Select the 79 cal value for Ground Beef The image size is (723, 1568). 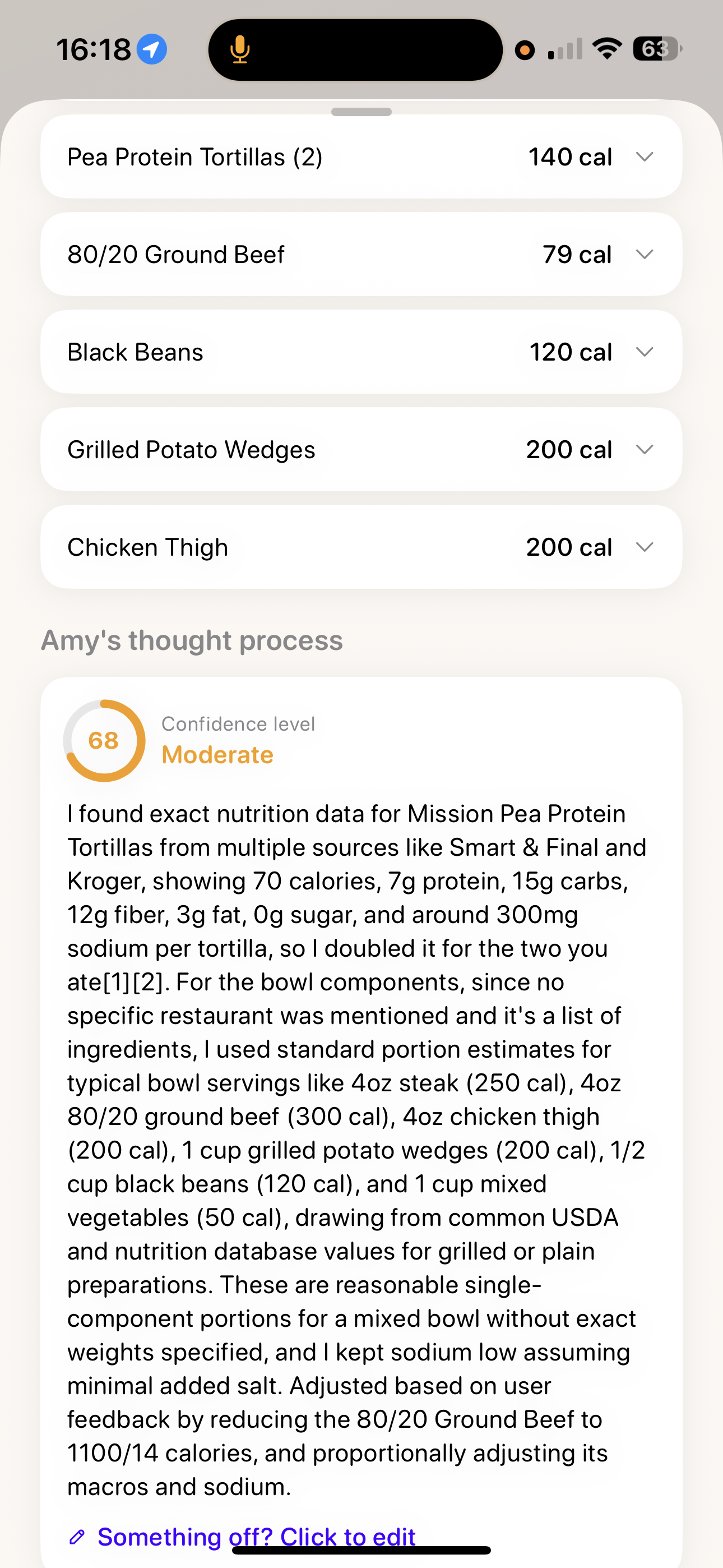pyautogui.click(x=577, y=255)
